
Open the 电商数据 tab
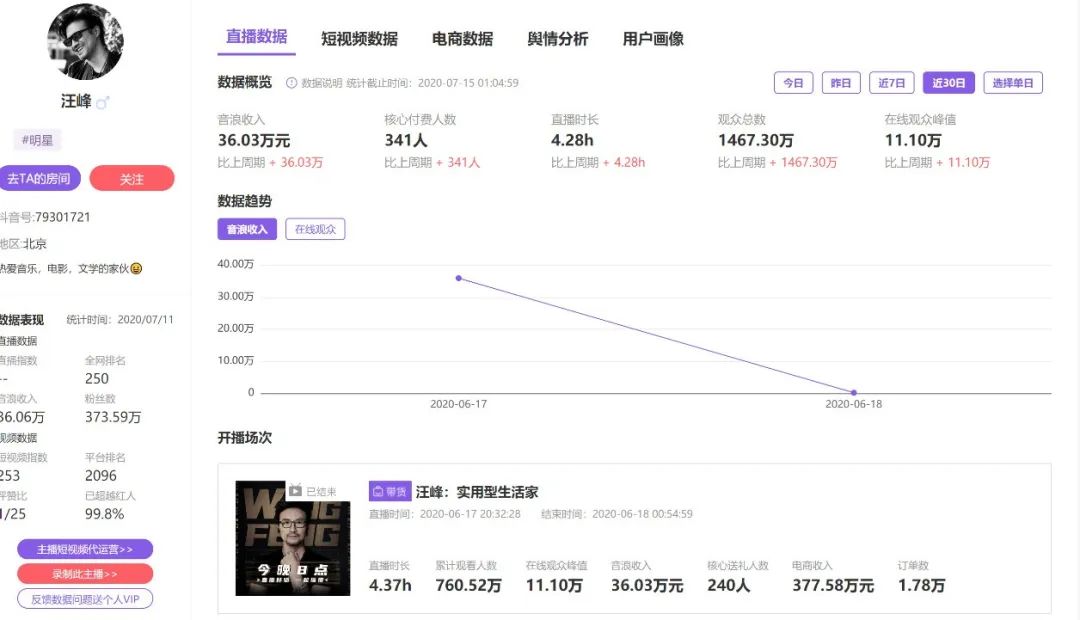[x=463, y=37]
